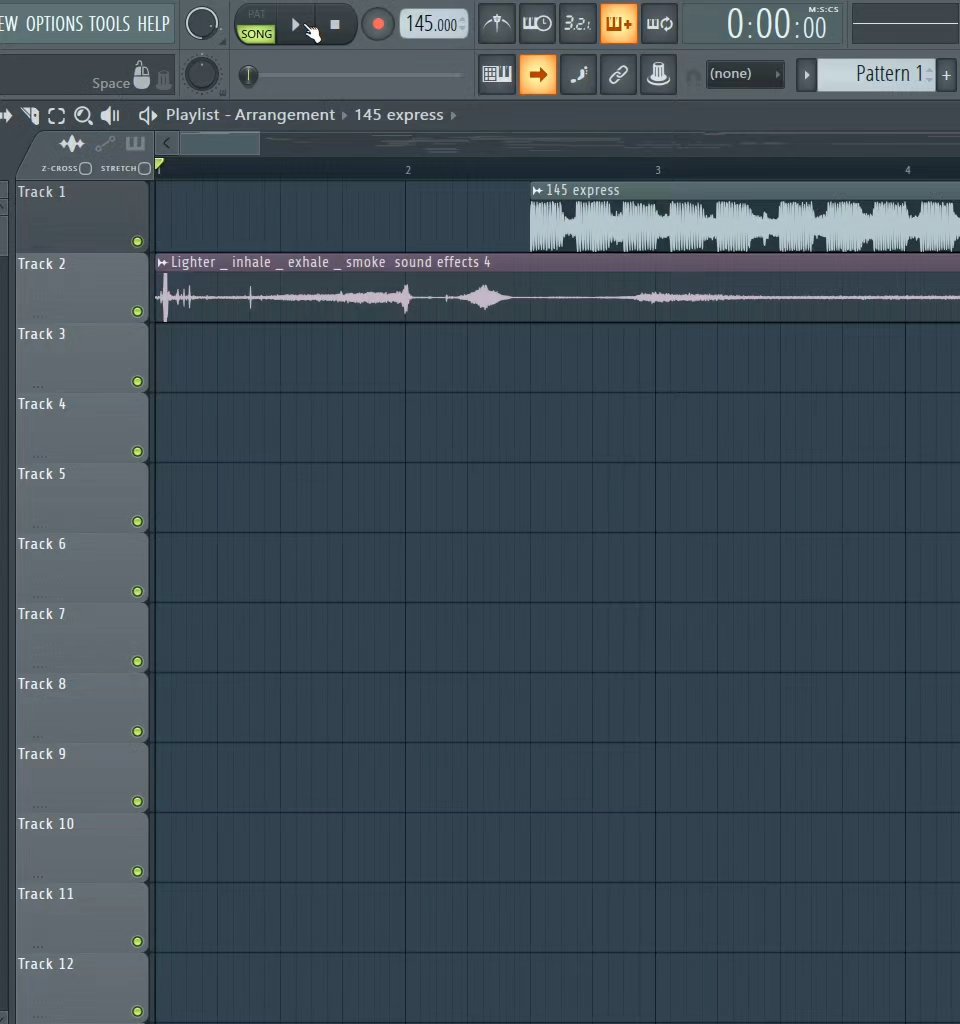The height and width of the screenshot is (1024, 960).
Task: Click the main volume knob
Action: tap(202, 24)
